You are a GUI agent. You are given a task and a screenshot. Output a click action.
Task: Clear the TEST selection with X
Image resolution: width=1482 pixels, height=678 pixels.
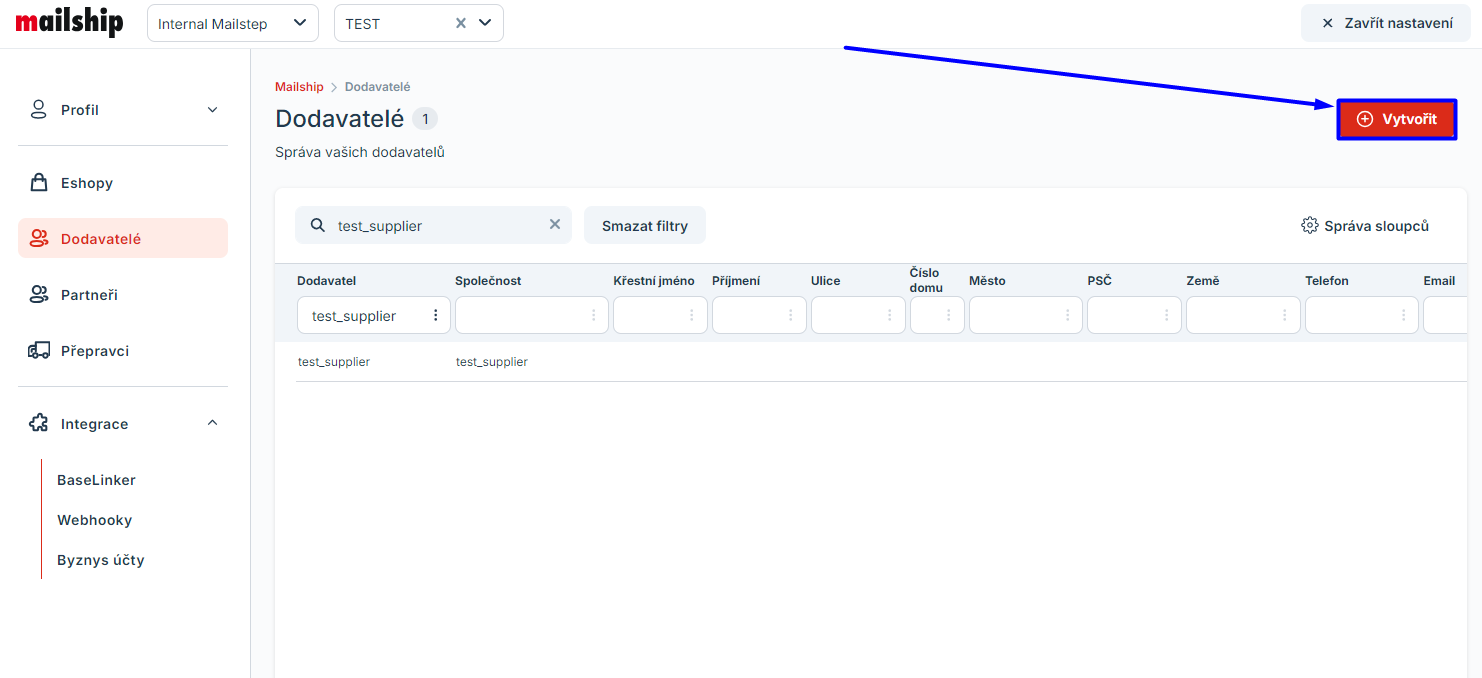tap(461, 23)
